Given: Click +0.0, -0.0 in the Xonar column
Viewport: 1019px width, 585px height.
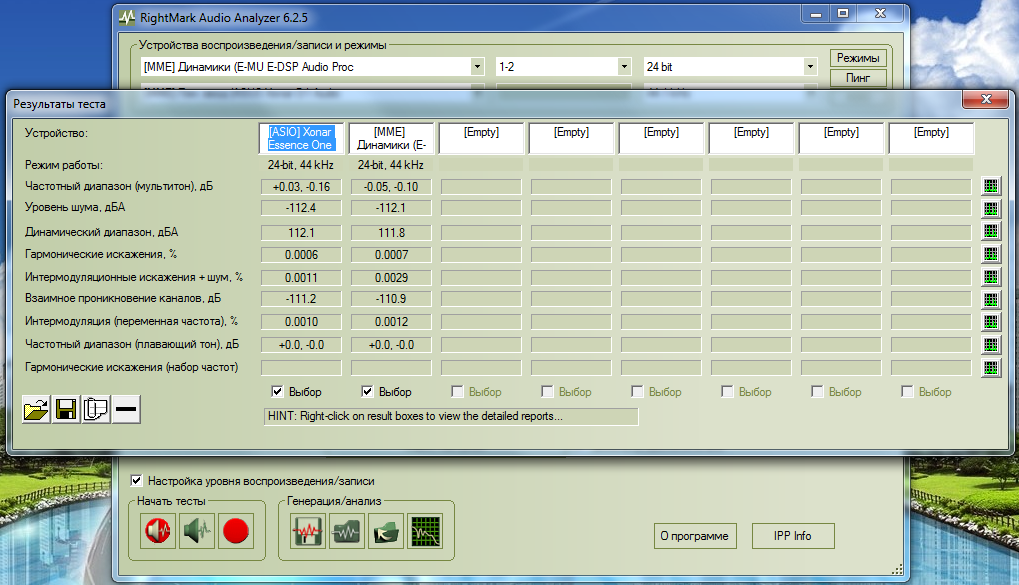Looking at the screenshot, I should click(301, 344).
